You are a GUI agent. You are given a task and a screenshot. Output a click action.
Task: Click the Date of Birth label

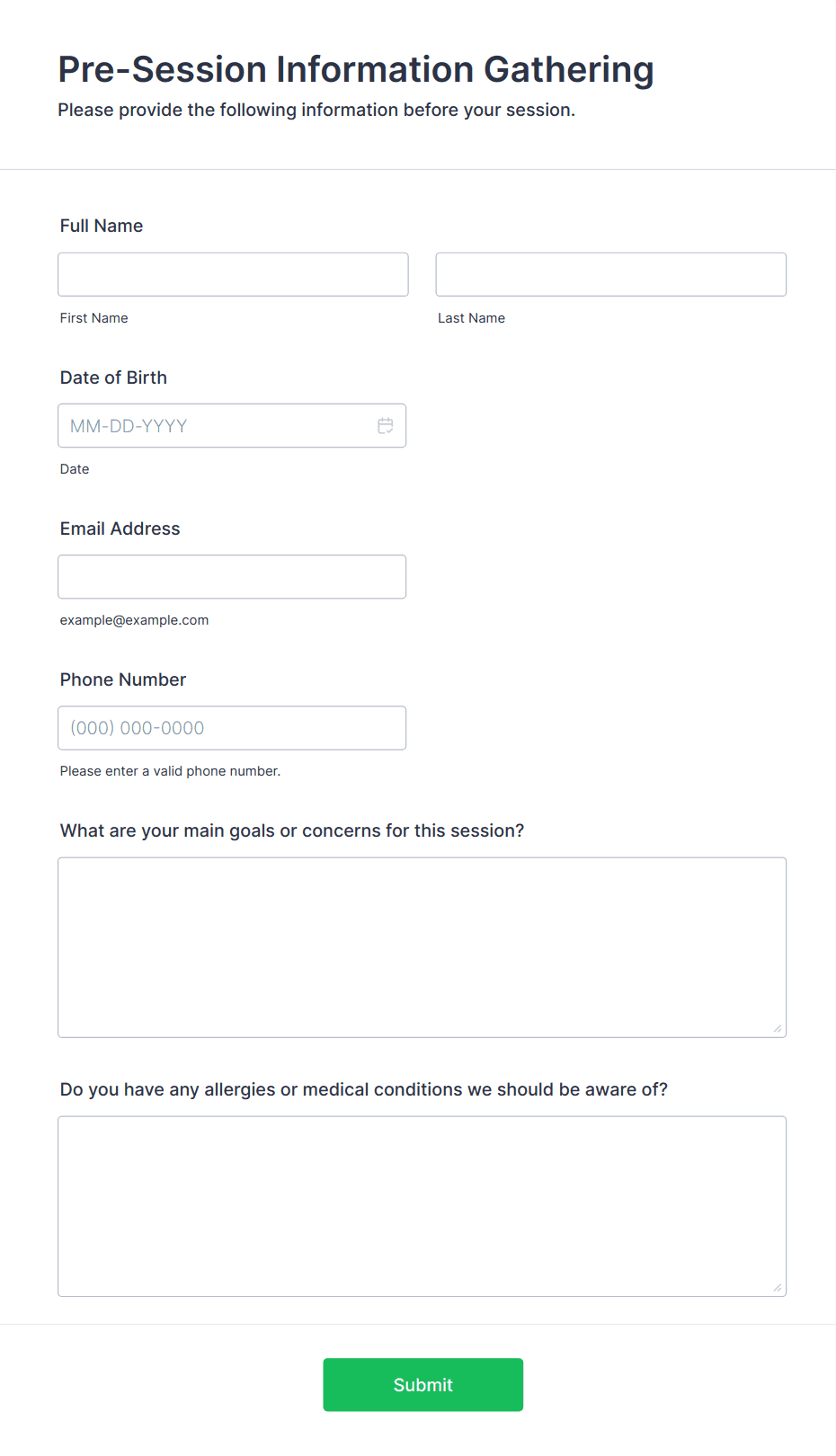point(113,377)
